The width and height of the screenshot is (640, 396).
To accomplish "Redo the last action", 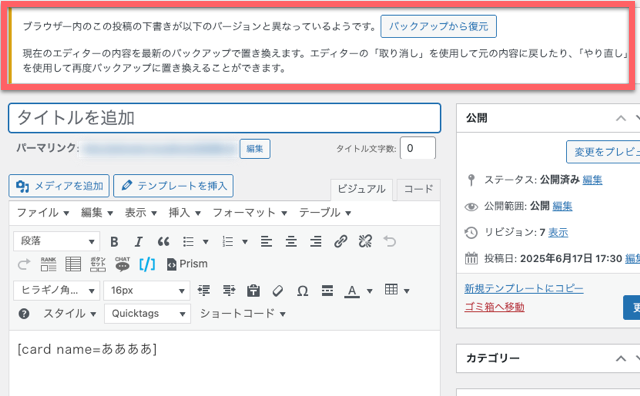I will point(24,265).
